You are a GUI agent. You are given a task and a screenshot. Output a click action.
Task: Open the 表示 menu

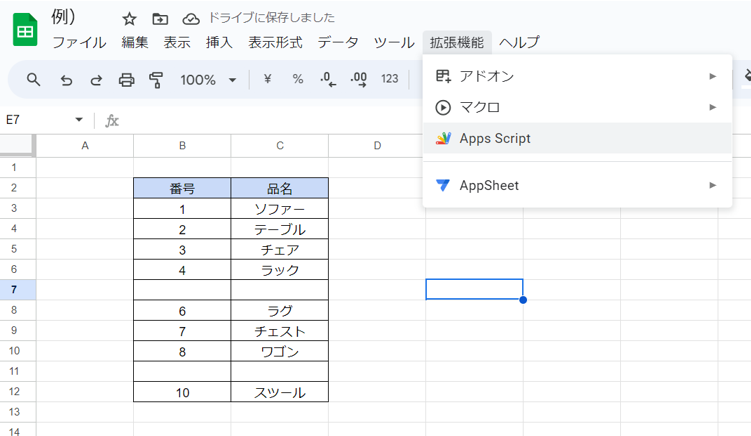(x=177, y=43)
